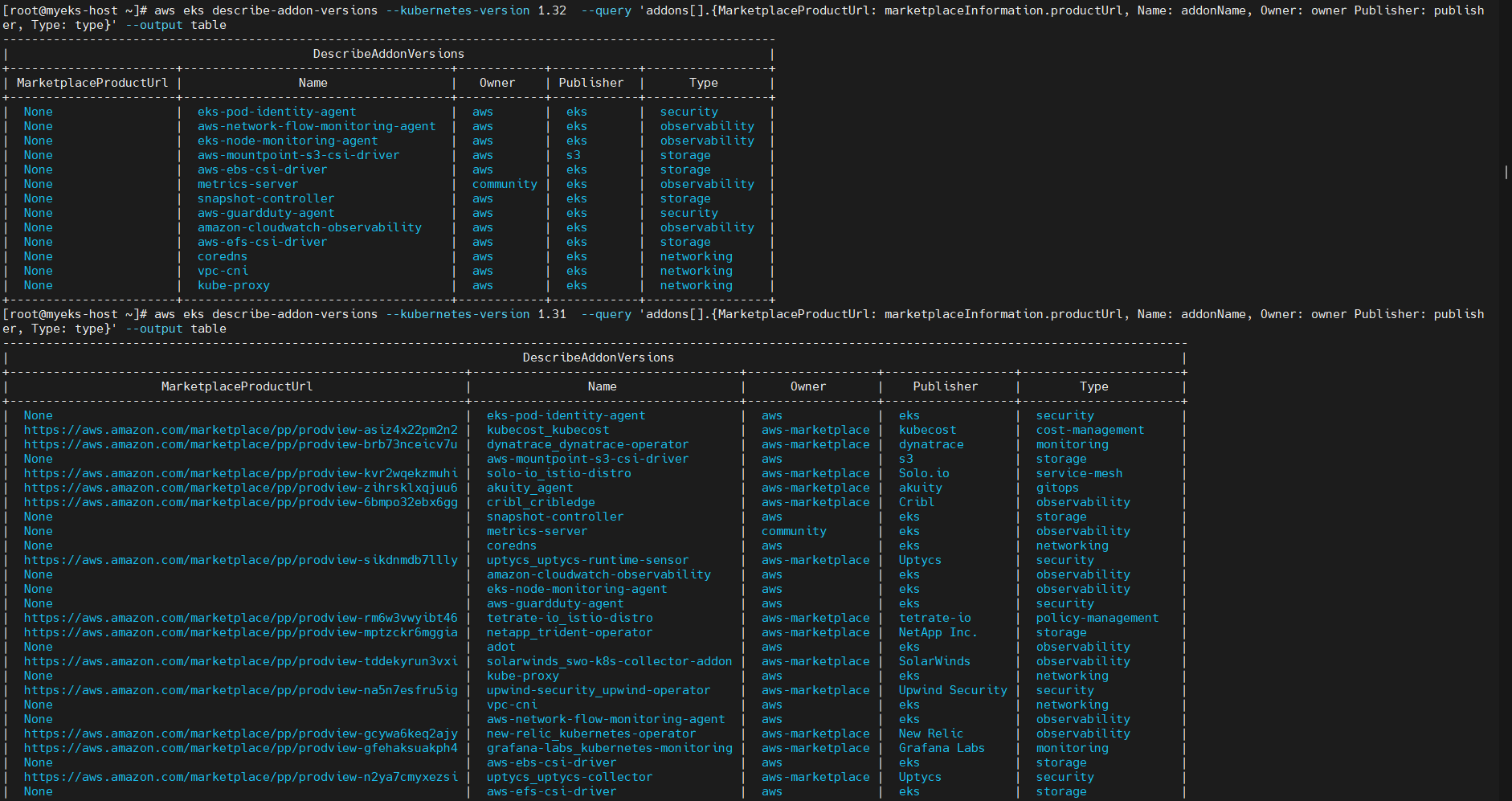This screenshot has width=1512, height=801.
Task: Click the URL ending in prodview-tddekyrun3vxi
Action: click(x=240, y=661)
